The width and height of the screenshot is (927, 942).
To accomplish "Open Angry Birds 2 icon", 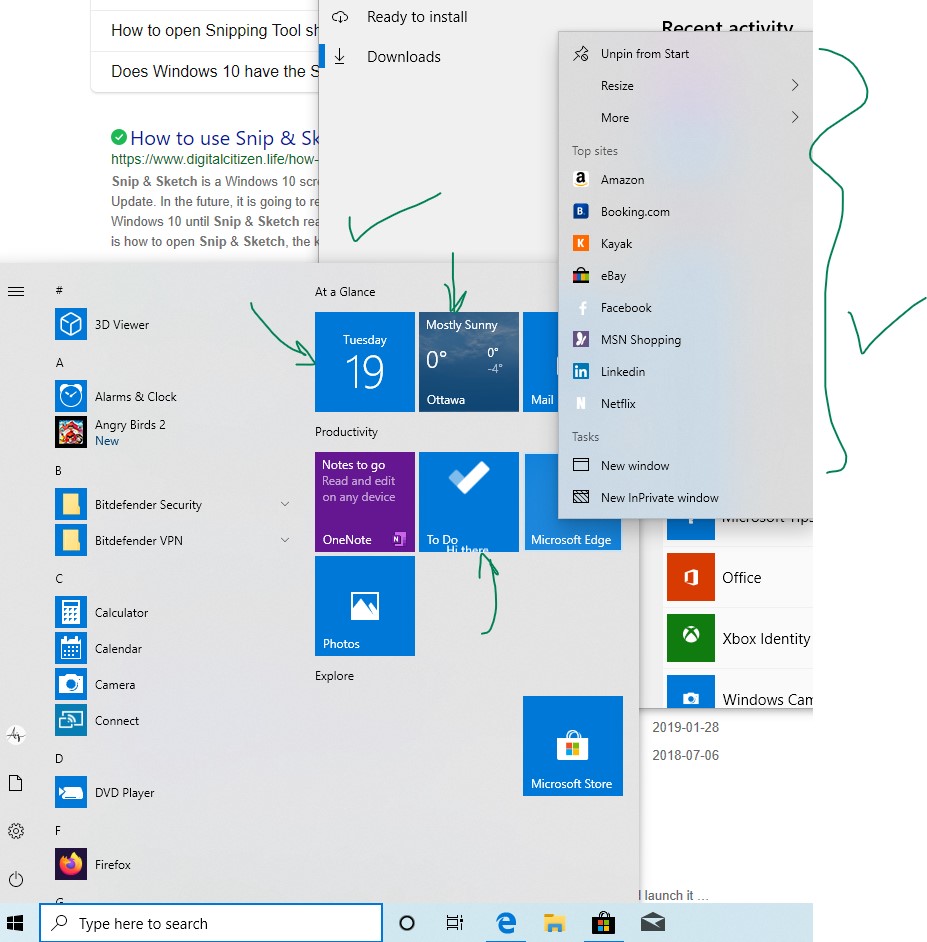I will [71, 432].
